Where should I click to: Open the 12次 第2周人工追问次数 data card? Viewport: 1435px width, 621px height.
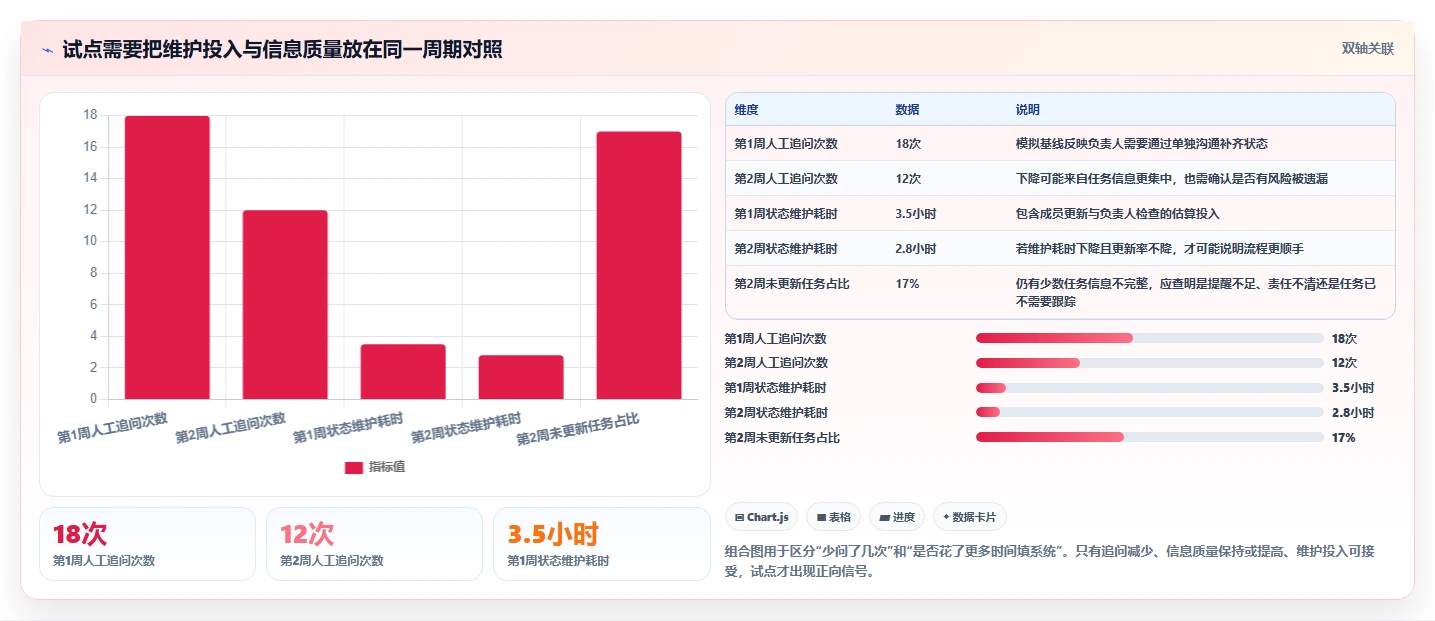coord(374,544)
